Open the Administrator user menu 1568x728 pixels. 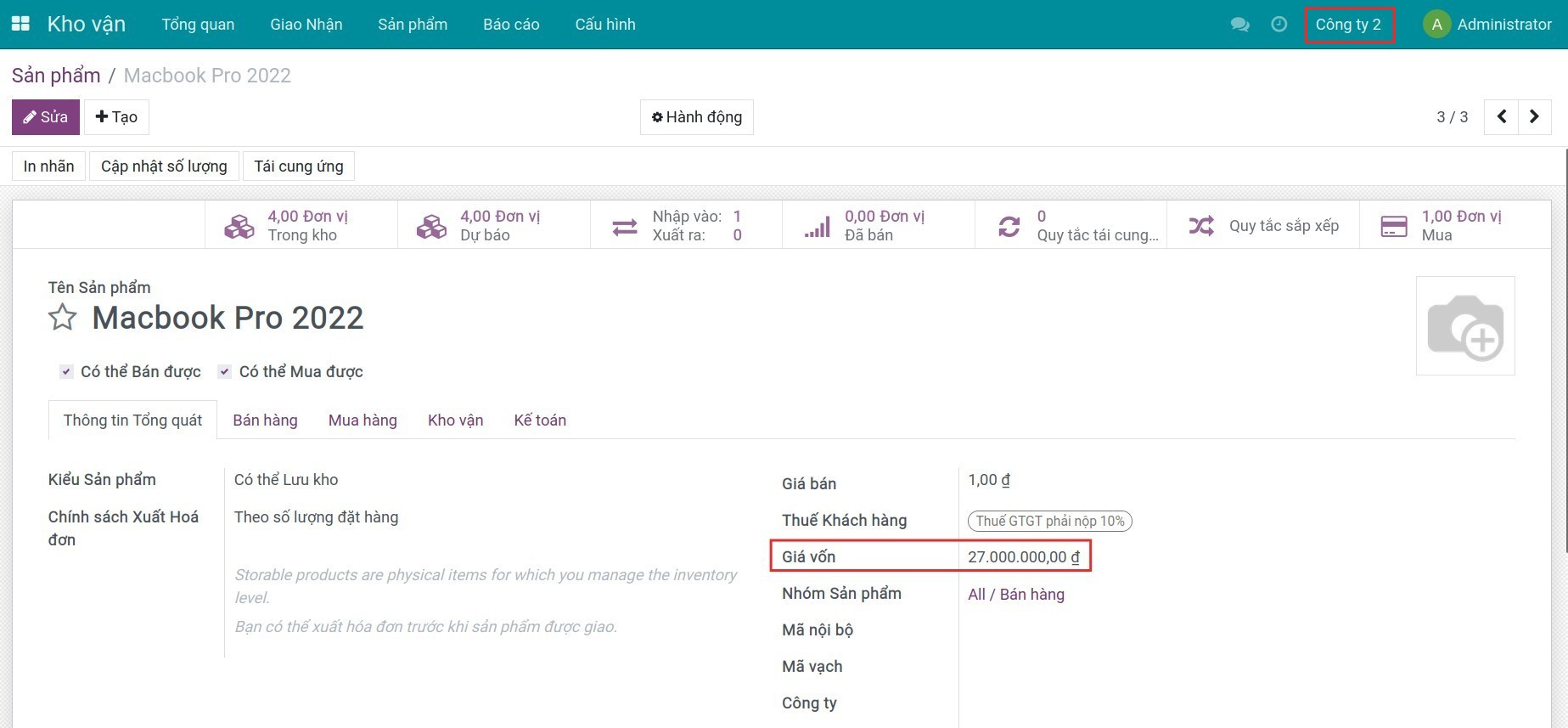[1487, 25]
